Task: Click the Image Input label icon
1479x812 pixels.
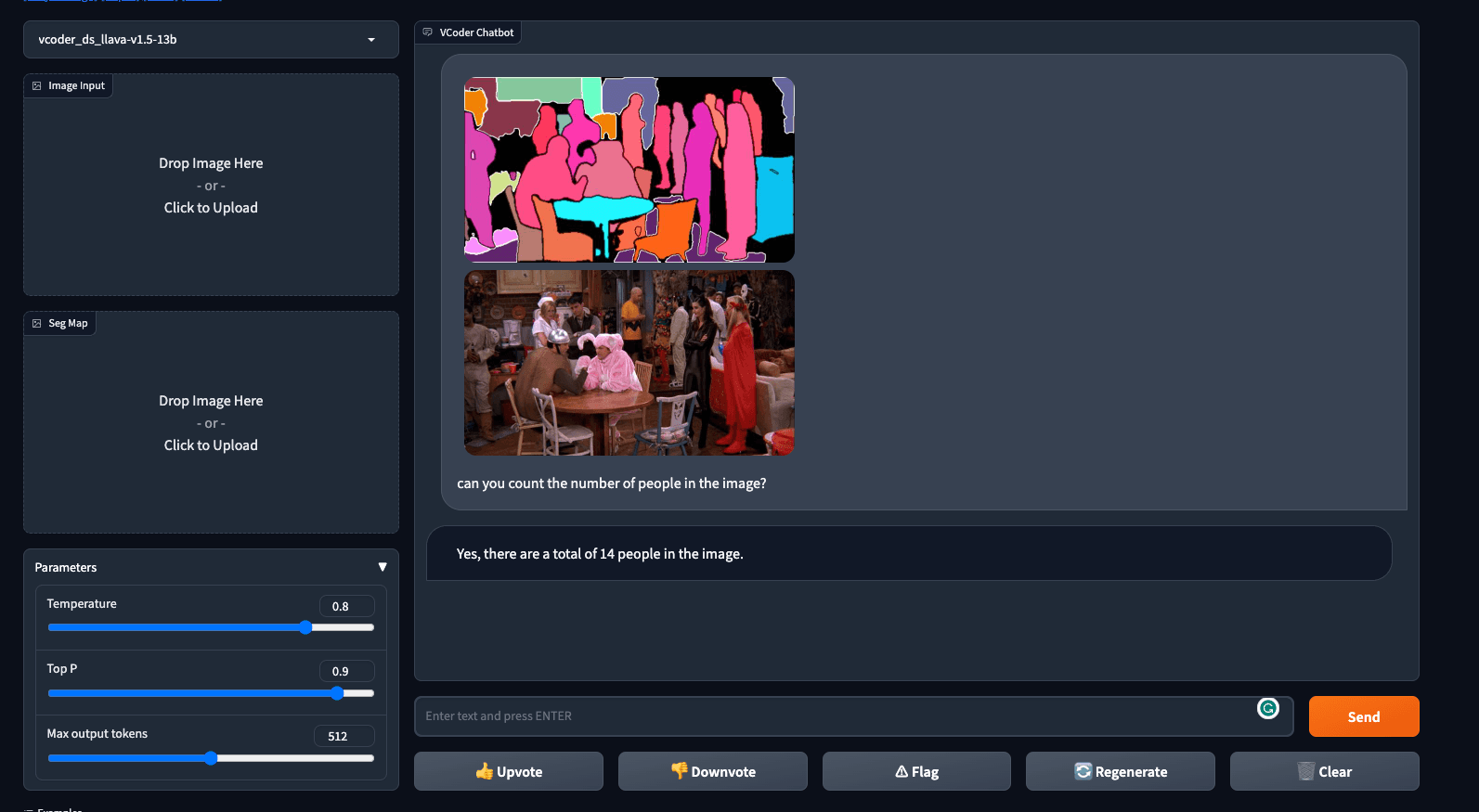Action: click(x=37, y=86)
